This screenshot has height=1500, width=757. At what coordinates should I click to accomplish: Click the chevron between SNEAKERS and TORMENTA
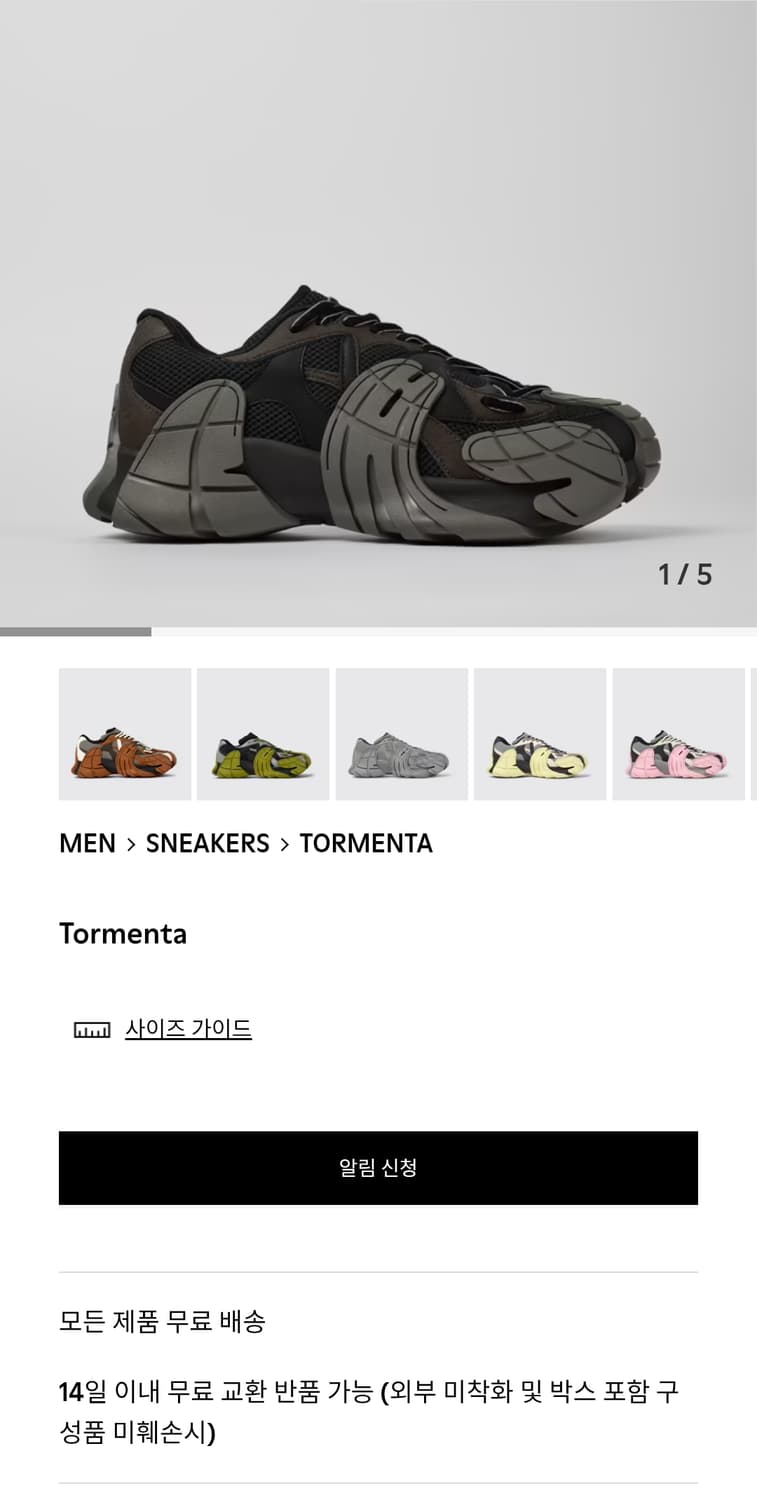point(284,844)
